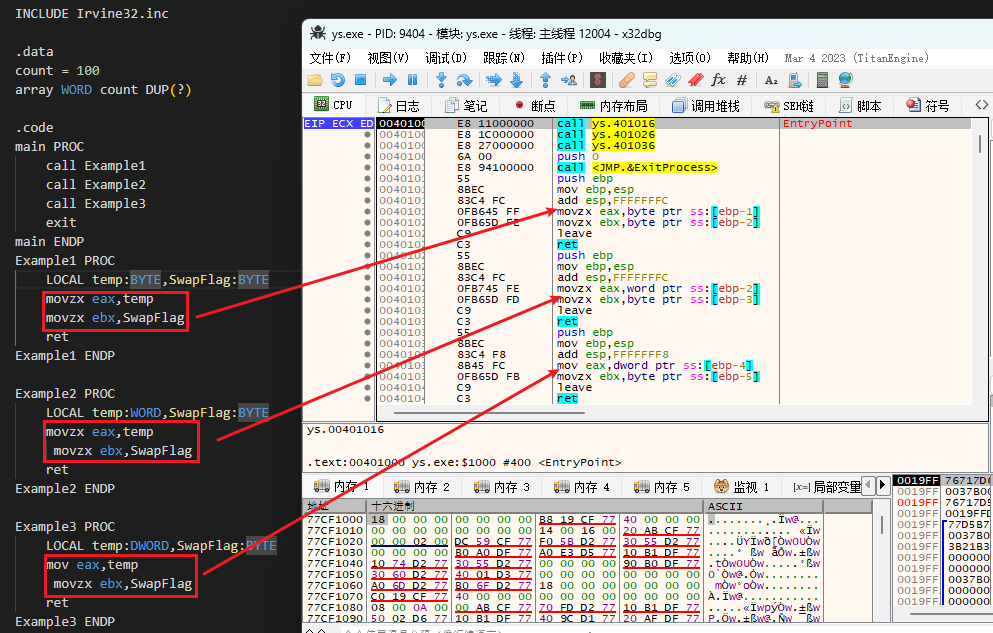This screenshot has height=633, width=993.
Task: Click the globe icon in toolbar
Action: (845, 80)
